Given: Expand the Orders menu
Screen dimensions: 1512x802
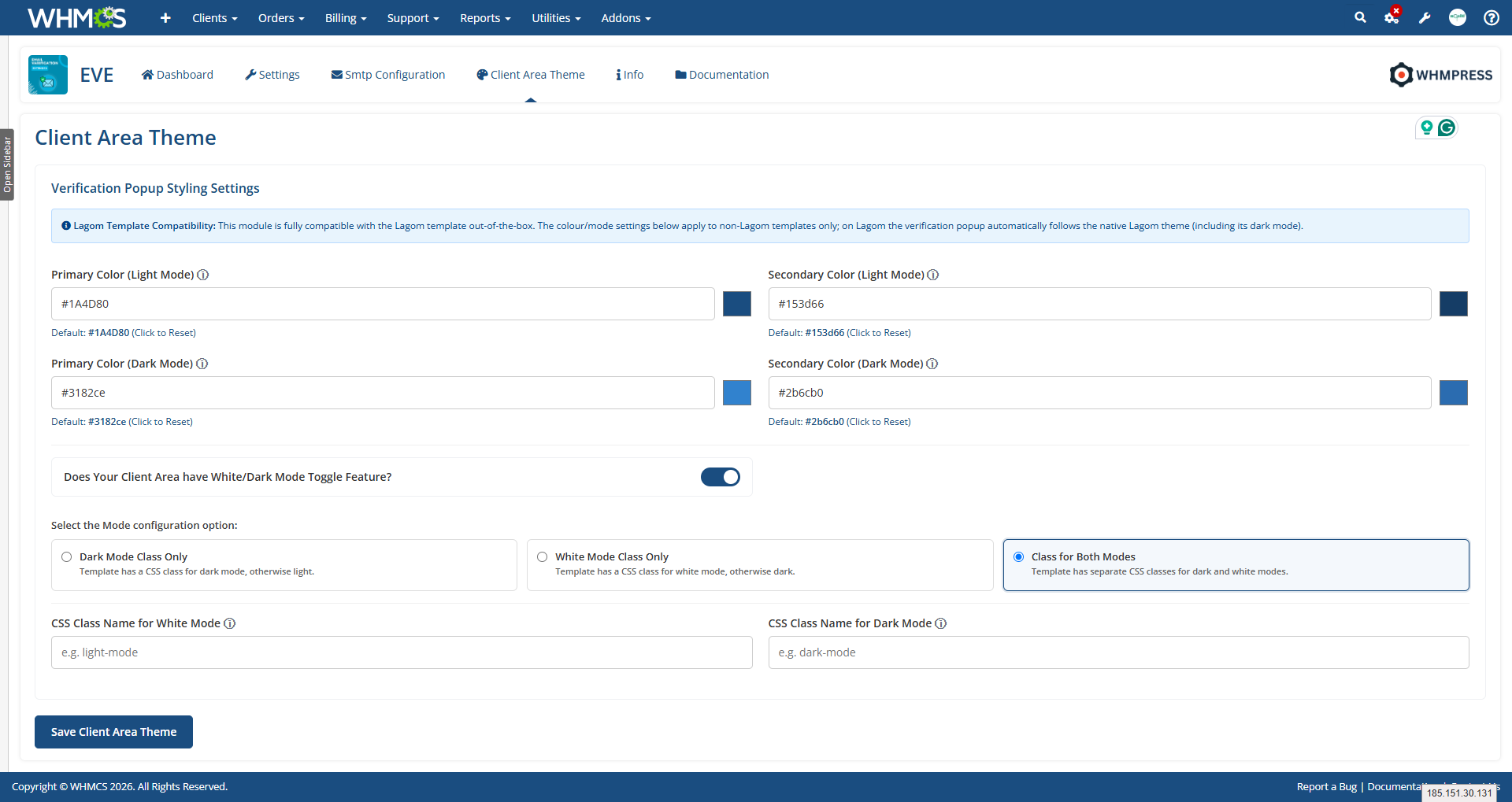Looking at the screenshot, I should [281, 18].
